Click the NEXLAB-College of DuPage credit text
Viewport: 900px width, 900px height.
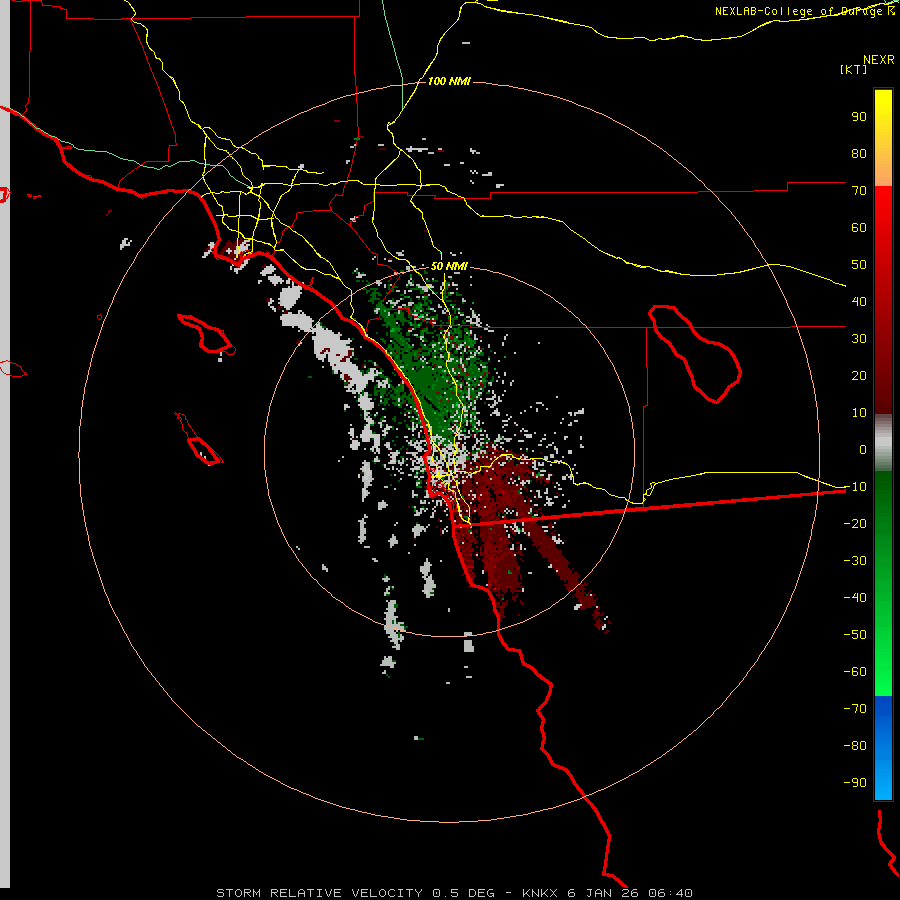click(804, 11)
